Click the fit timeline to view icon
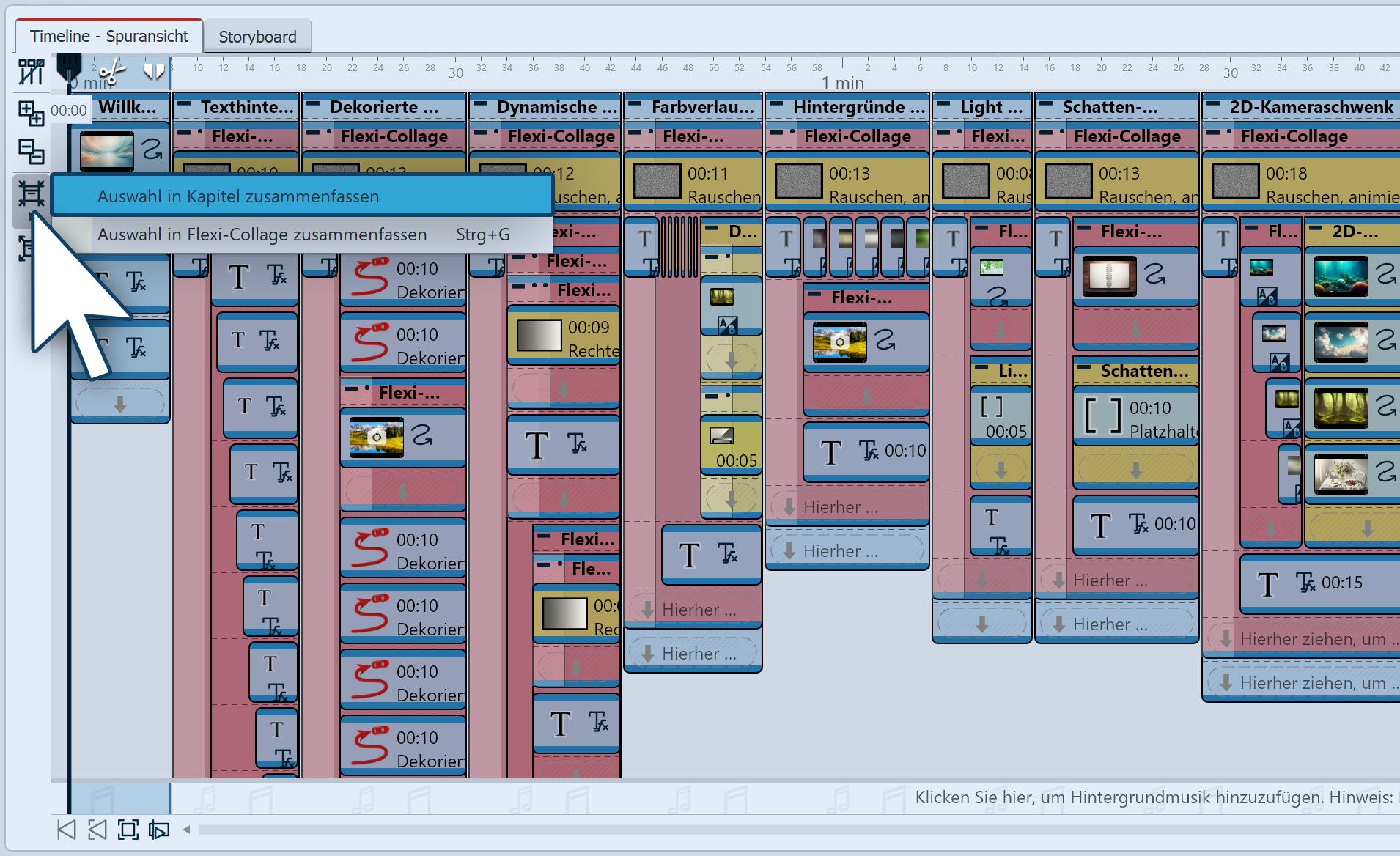Screen dimensions: 1400x856 click(x=128, y=830)
